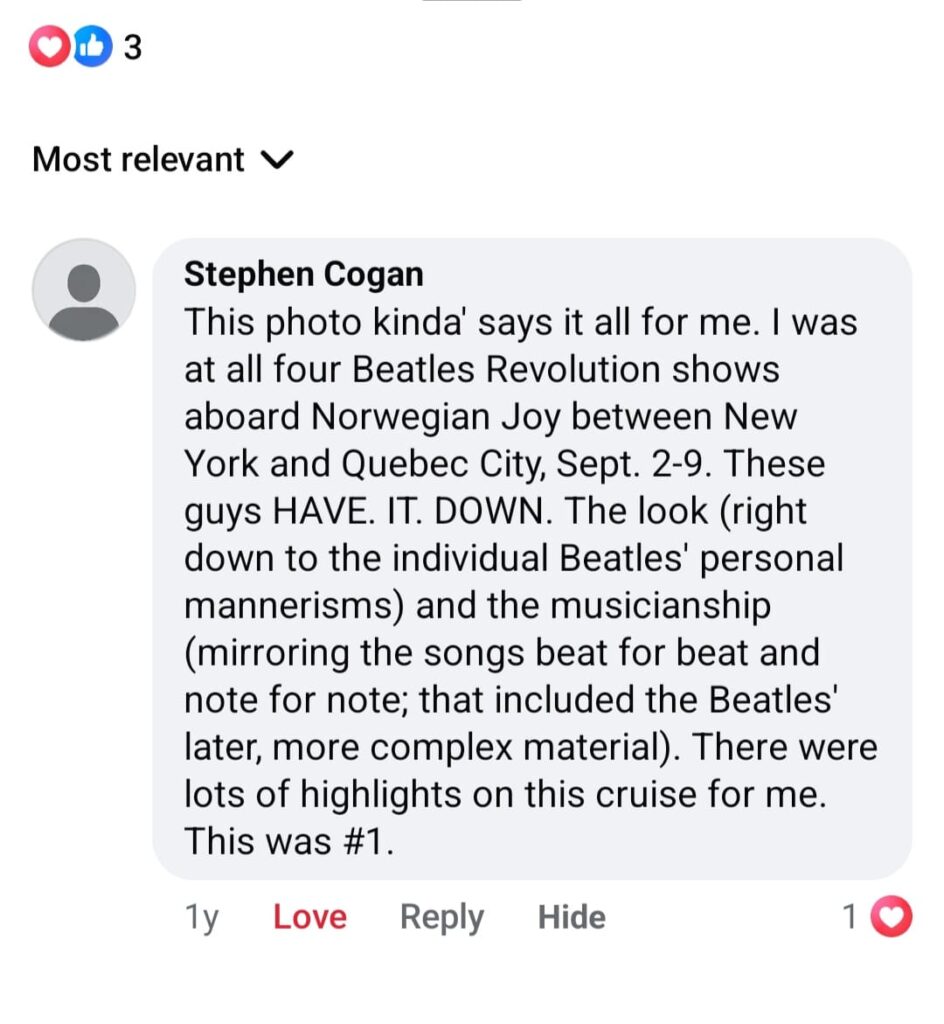Screen dimensions: 944x1024
Task: Click the blue thumbs-up reaction icon
Action: click(x=91, y=48)
